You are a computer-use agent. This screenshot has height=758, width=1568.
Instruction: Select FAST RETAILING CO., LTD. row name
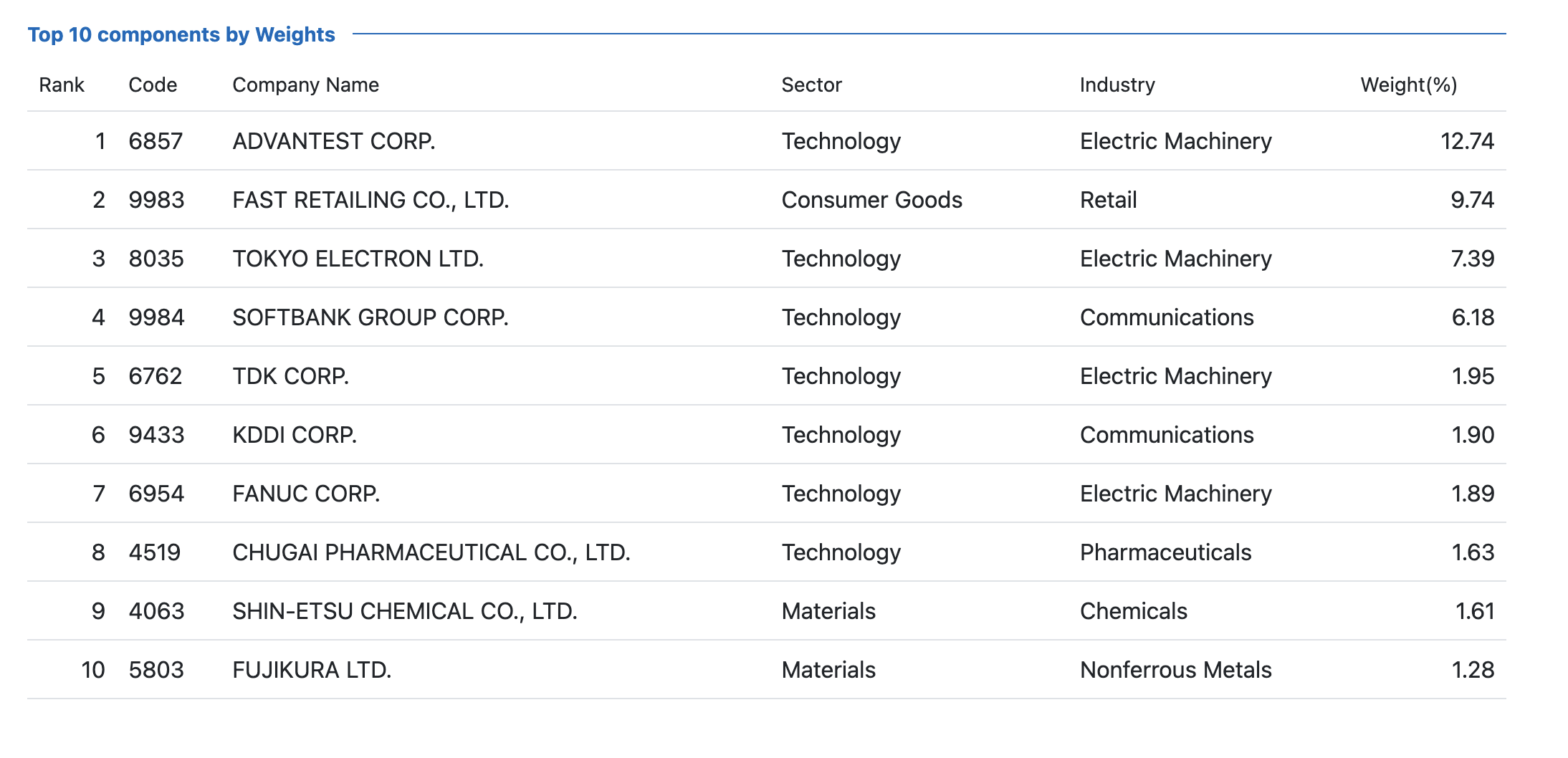pos(371,200)
